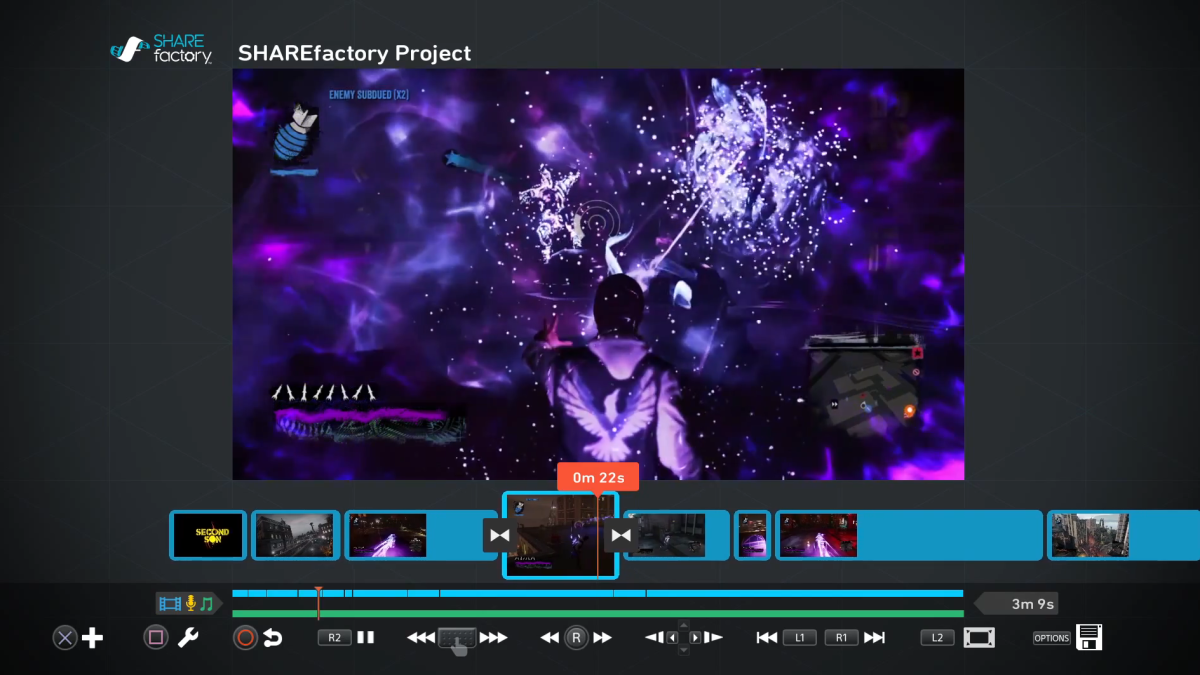Click the L2 button label
Screen dimensions: 1200x675
point(937,638)
